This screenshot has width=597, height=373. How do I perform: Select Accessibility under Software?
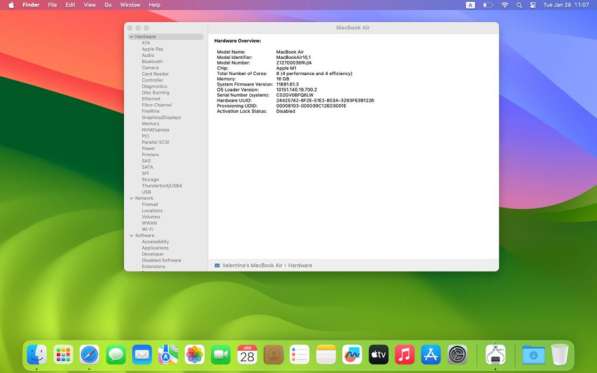coord(155,242)
